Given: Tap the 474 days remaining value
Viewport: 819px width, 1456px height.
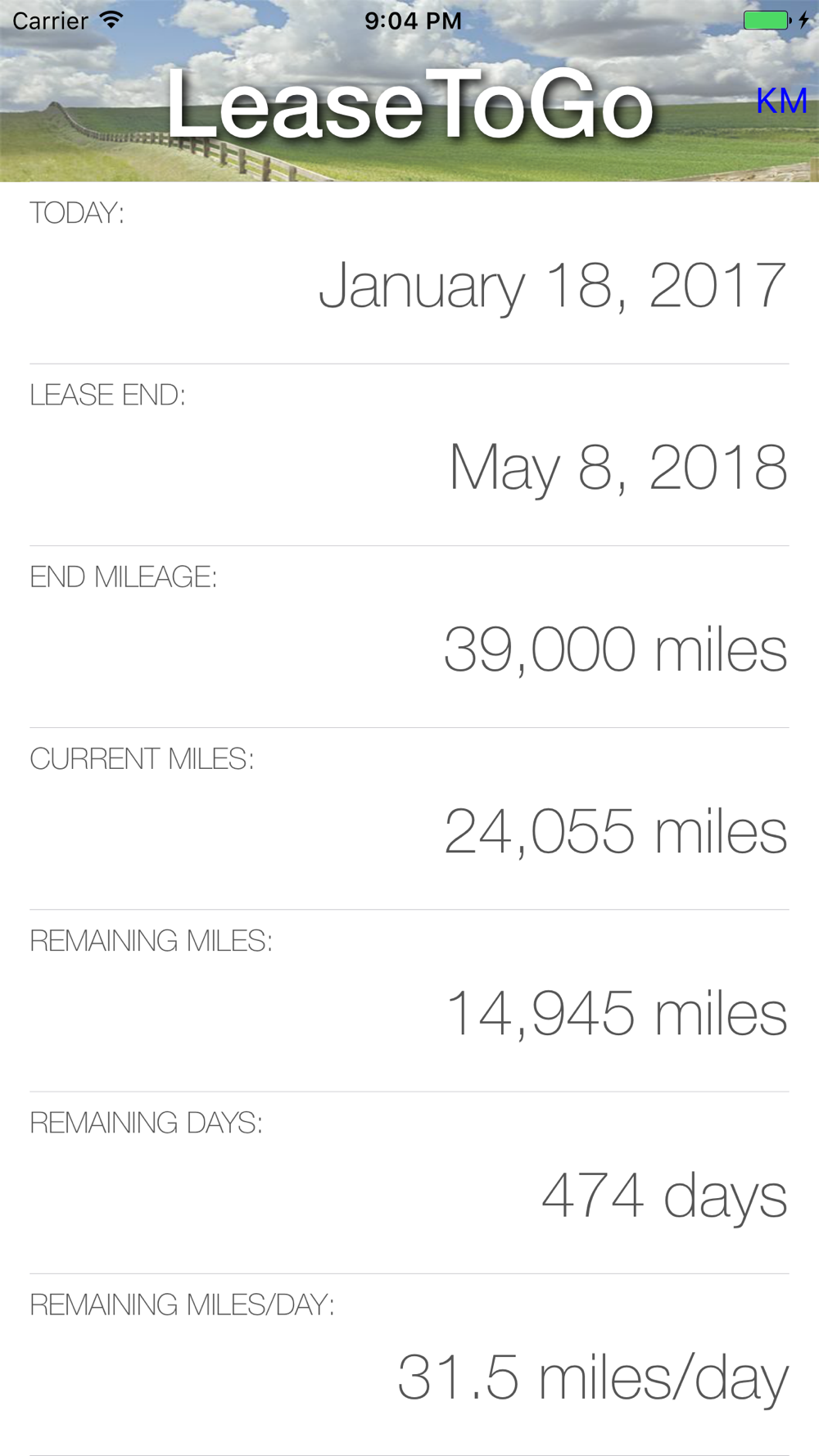Looking at the screenshot, I should (x=664, y=1196).
